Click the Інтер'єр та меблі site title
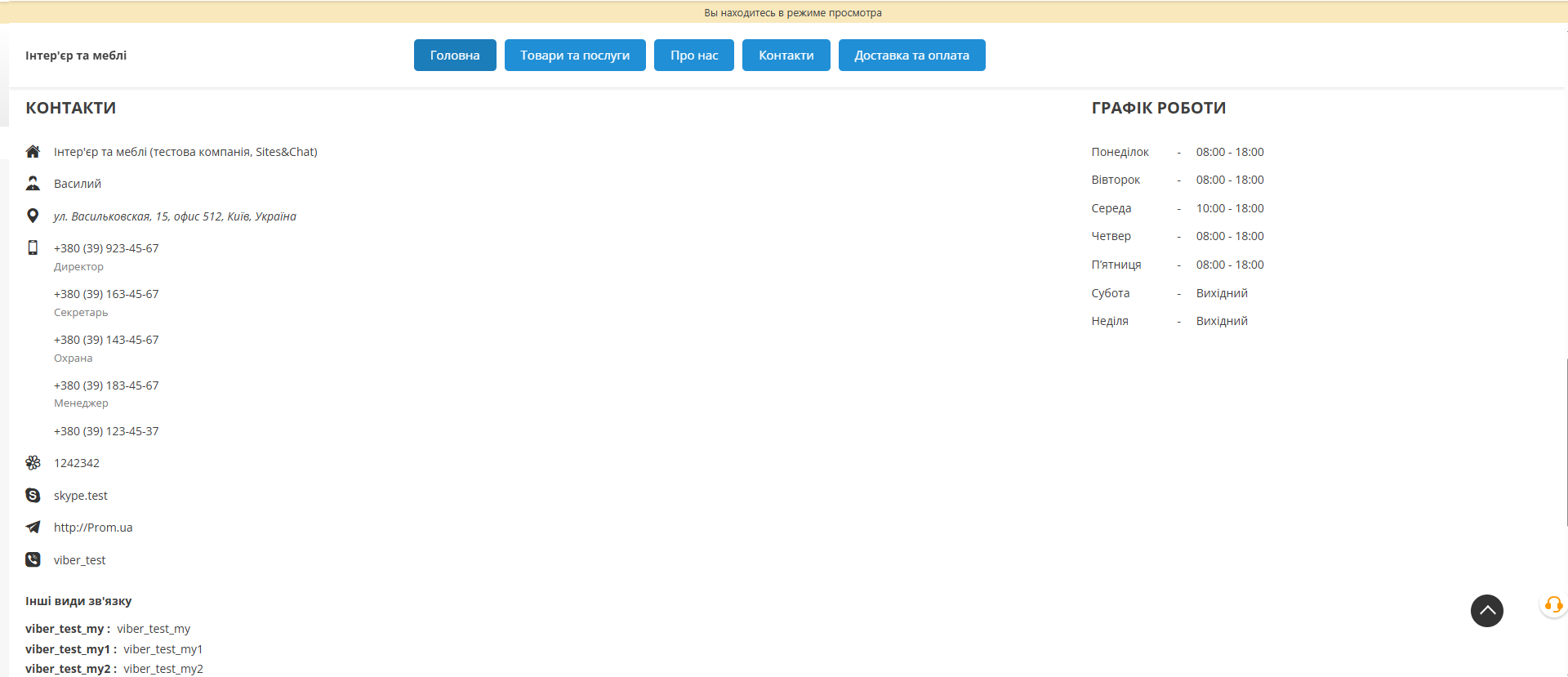The height and width of the screenshot is (677, 1568). 76,56
